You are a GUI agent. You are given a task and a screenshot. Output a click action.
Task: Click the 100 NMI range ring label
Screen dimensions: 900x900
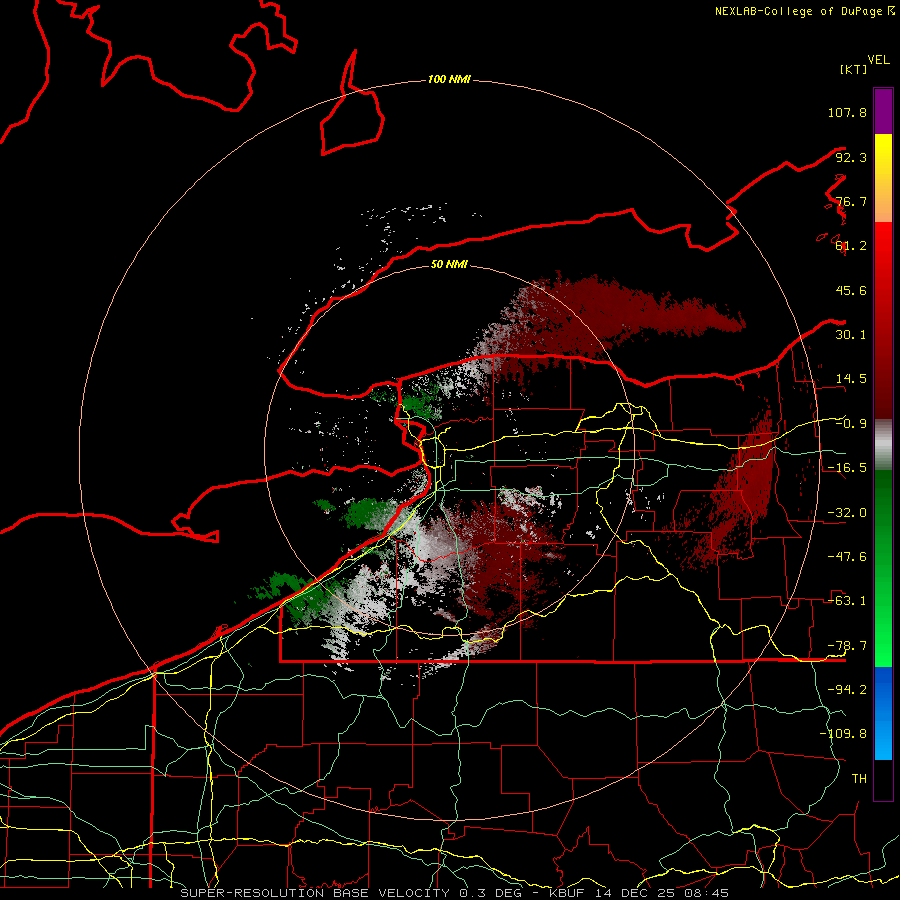(x=449, y=79)
